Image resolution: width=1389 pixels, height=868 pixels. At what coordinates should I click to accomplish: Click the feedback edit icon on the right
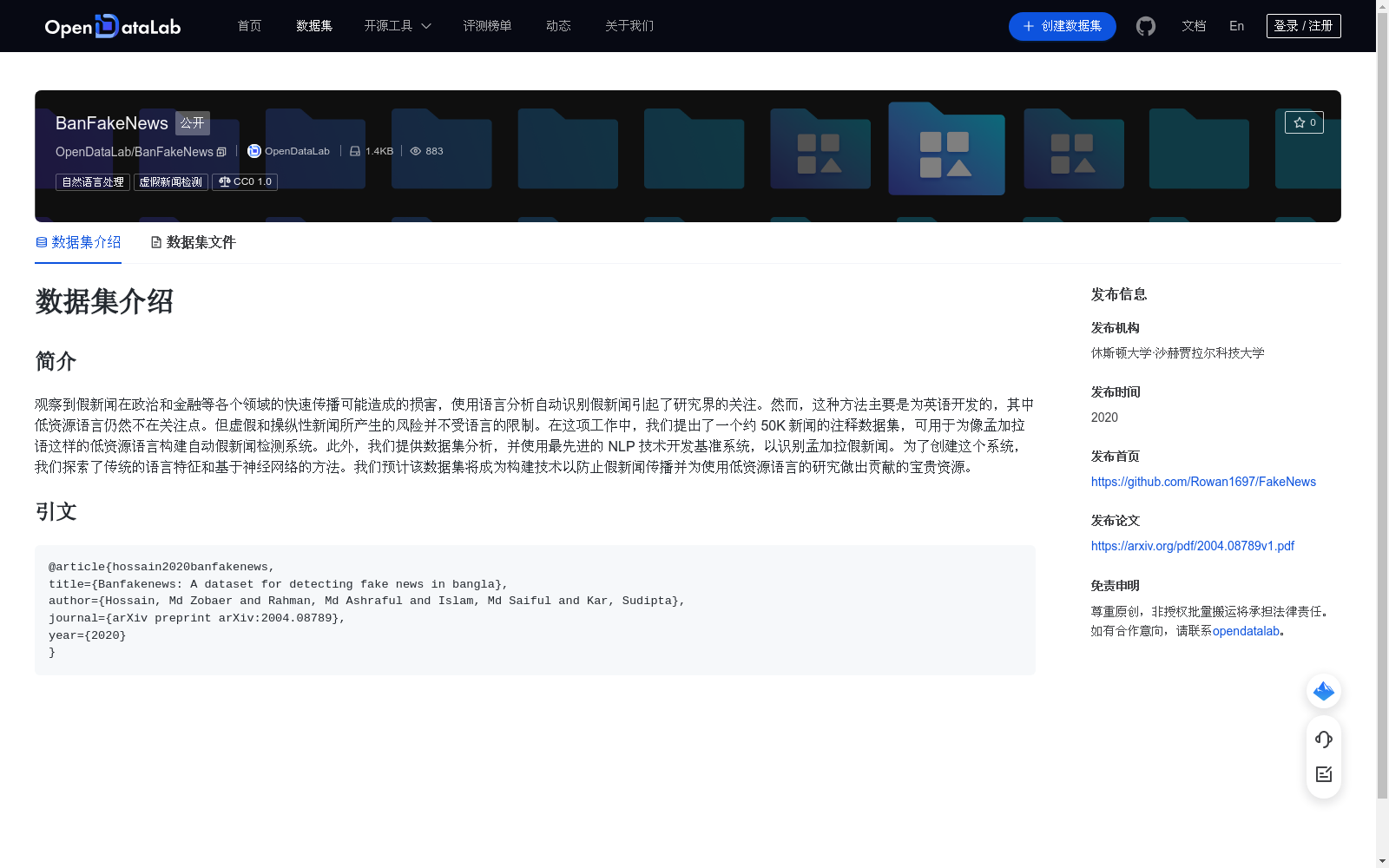click(1323, 774)
